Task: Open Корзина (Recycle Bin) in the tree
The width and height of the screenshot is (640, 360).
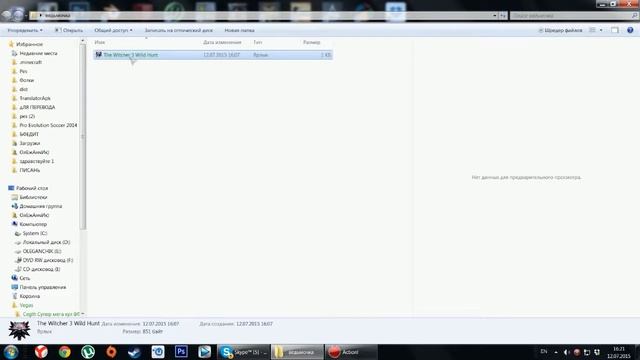Action: pos(30,296)
